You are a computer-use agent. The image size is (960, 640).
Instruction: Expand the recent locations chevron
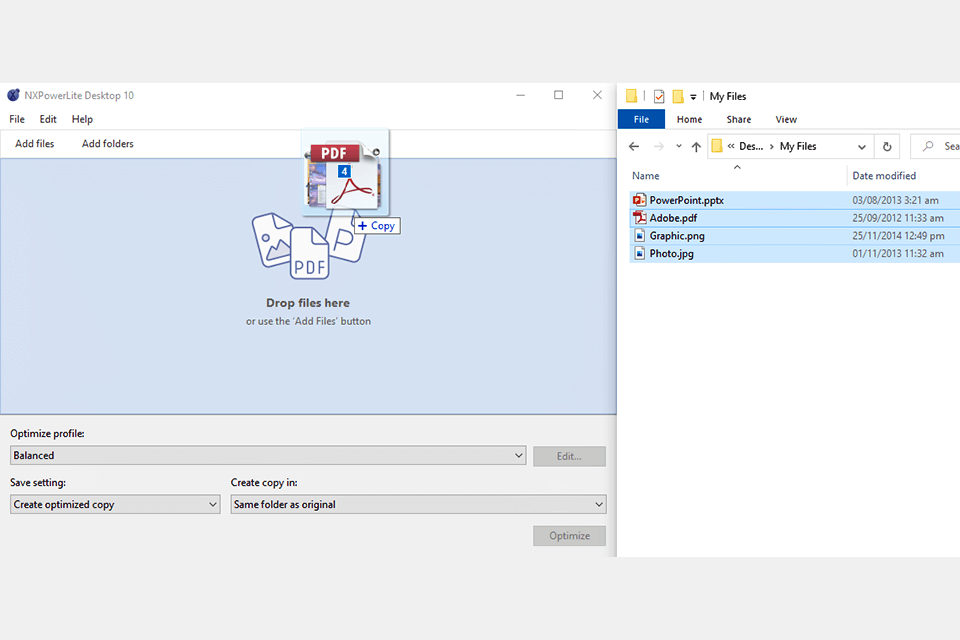pos(679,147)
